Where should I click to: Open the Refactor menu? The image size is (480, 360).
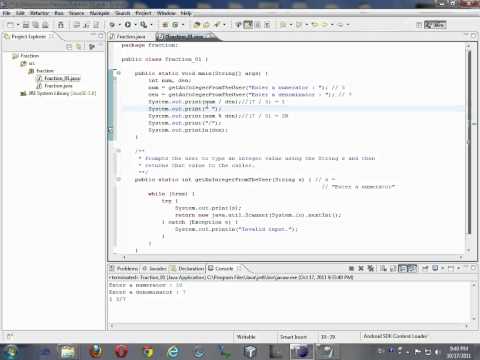(40, 13)
